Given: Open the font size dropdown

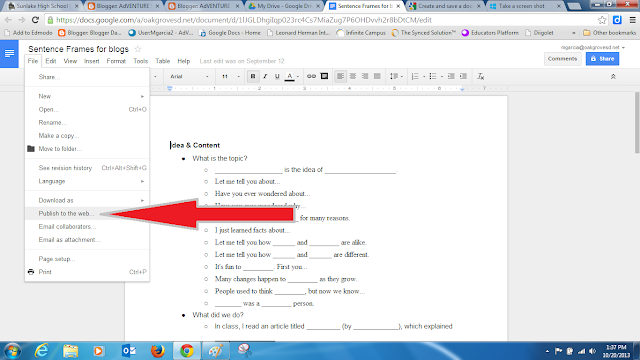Looking at the screenshot, I should coord(231,76).
